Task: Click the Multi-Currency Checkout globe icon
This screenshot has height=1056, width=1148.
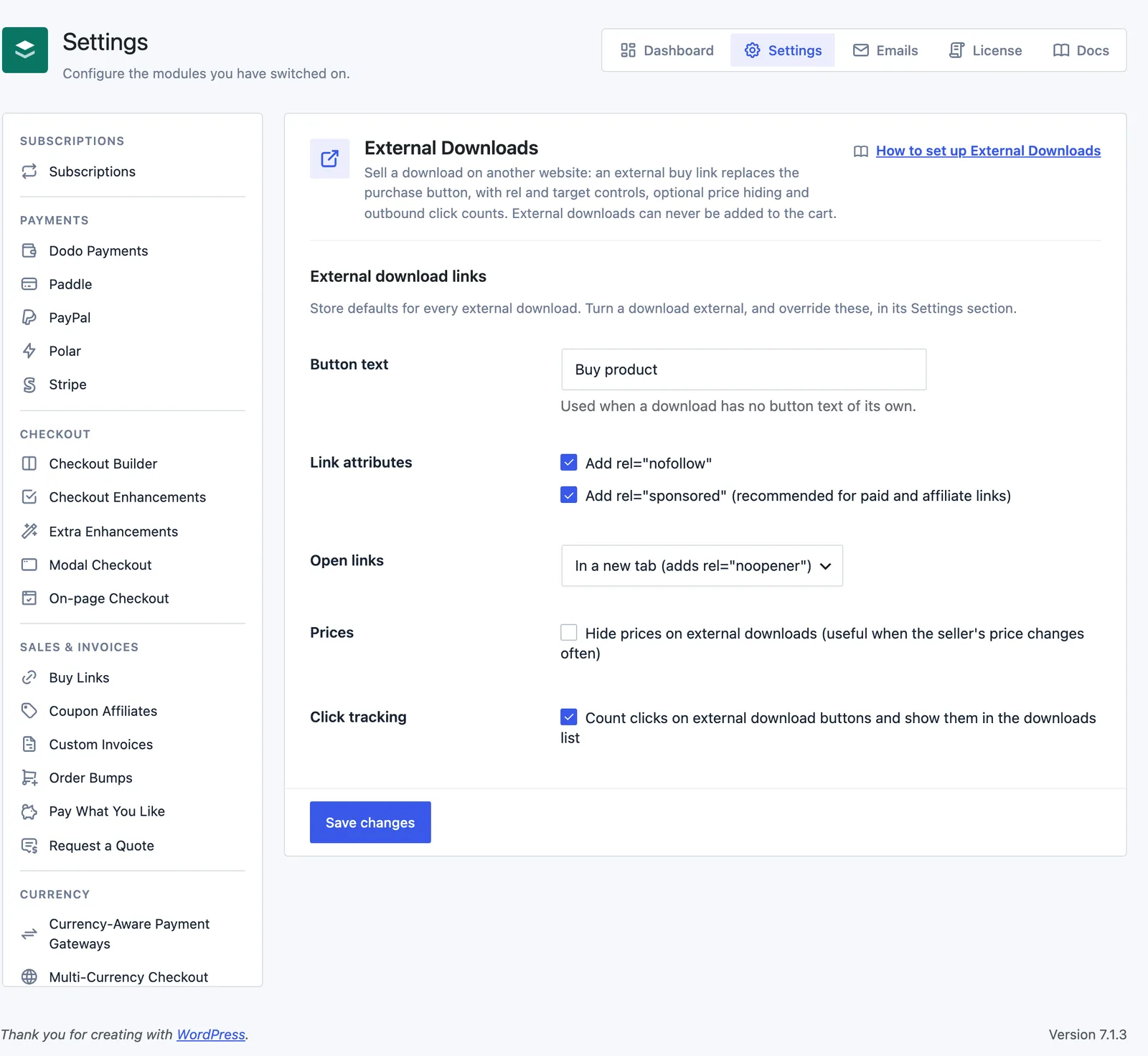Action: pos(29,977)
